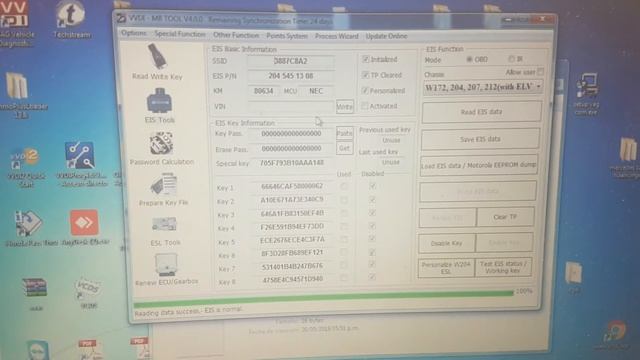Screen dimensions: 640x360
Task: Click Personalize W204 ESL button
Action: point(446,268)
